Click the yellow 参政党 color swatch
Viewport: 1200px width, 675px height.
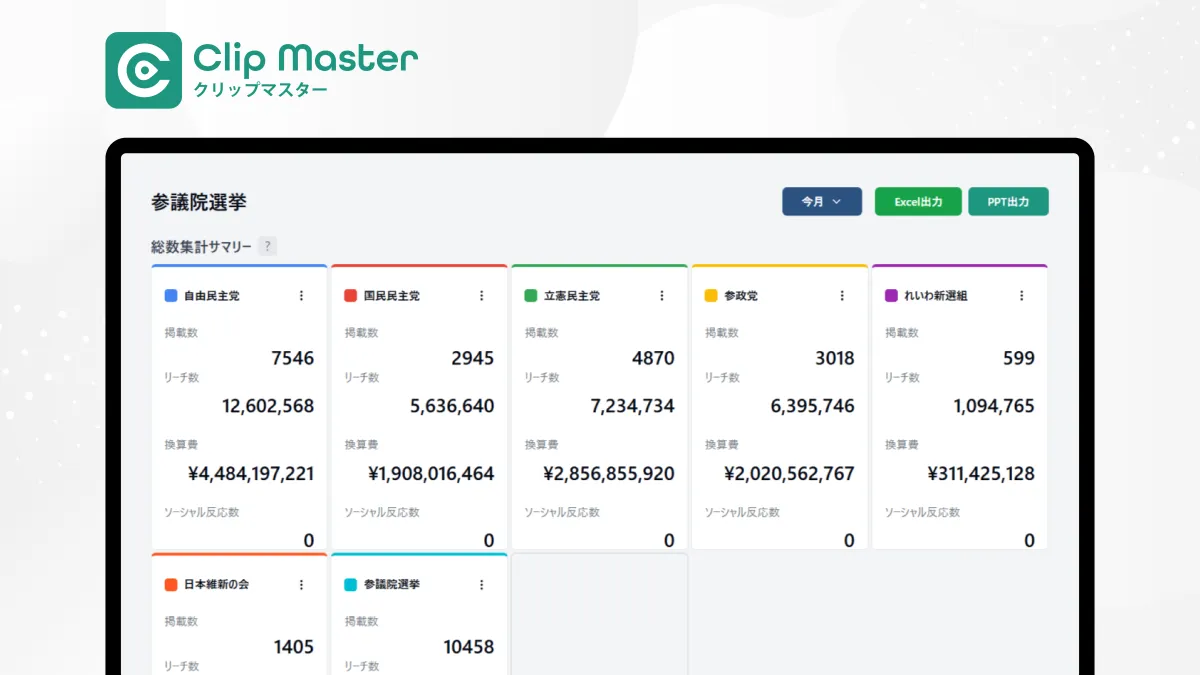[x=711, y=296]
